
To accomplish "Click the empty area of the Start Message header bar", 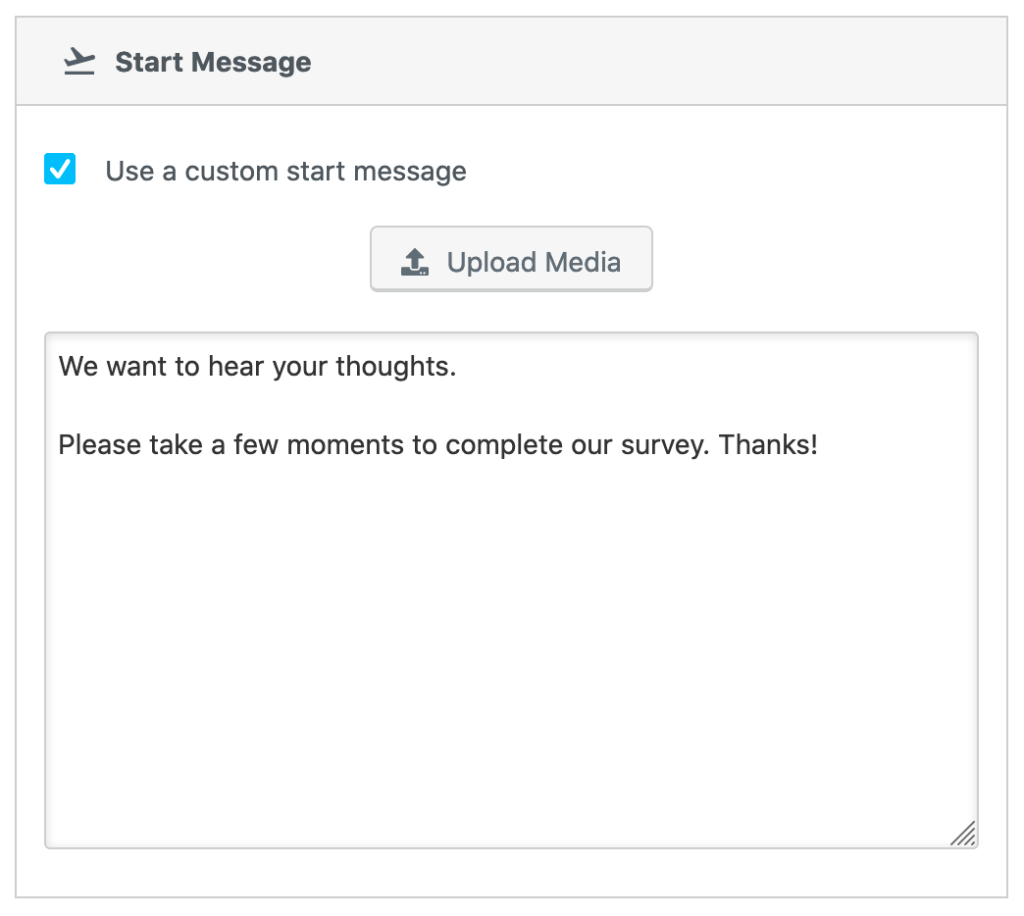I will [x=650, y=62].
